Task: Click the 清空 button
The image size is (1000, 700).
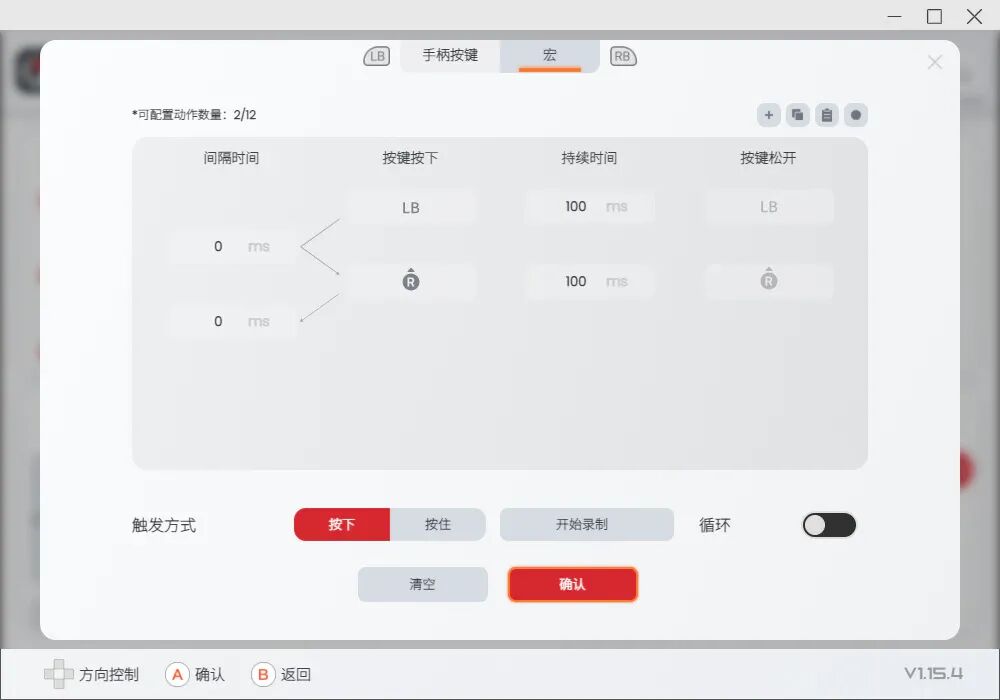Action: tap(423, 584)
